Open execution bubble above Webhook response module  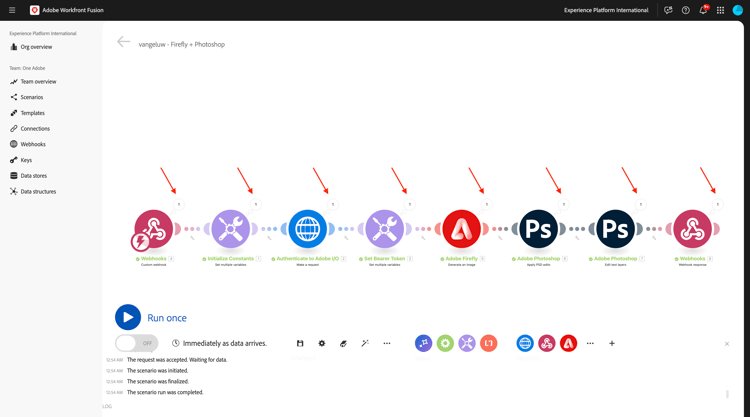coord(718,204)
